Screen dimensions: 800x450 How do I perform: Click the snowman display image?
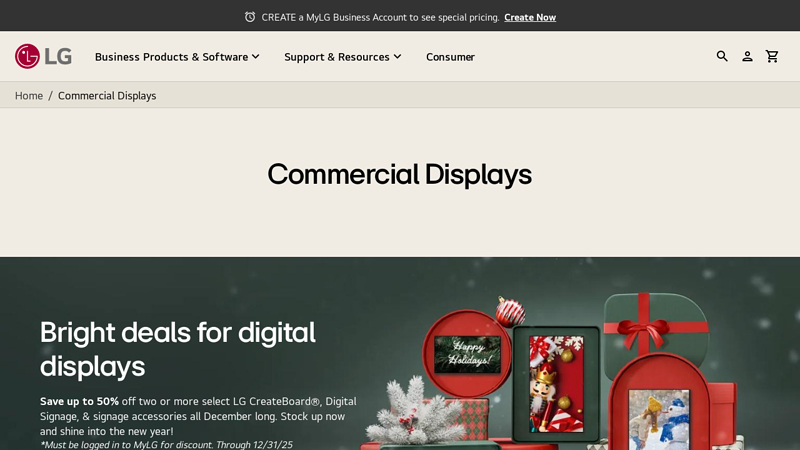click(x=659, y=420)
